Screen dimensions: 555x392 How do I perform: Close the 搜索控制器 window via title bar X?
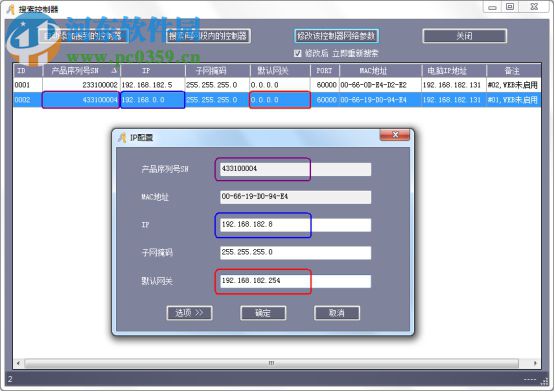pyautogui.click(x=534, y=7)
